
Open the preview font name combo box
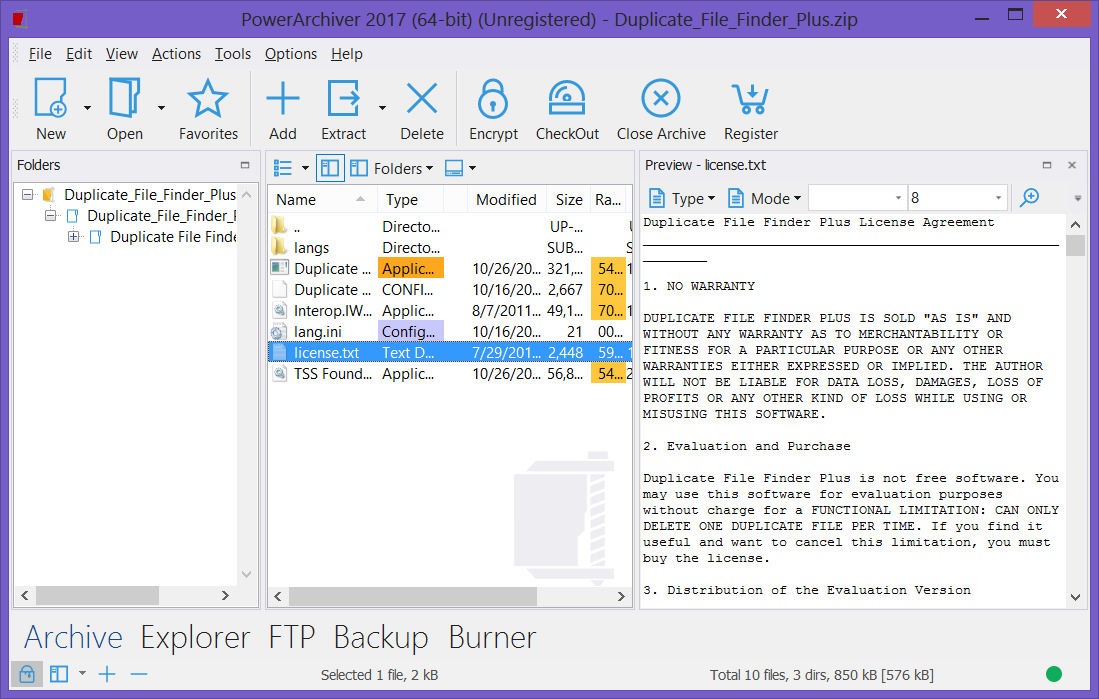tap(857, 198)
